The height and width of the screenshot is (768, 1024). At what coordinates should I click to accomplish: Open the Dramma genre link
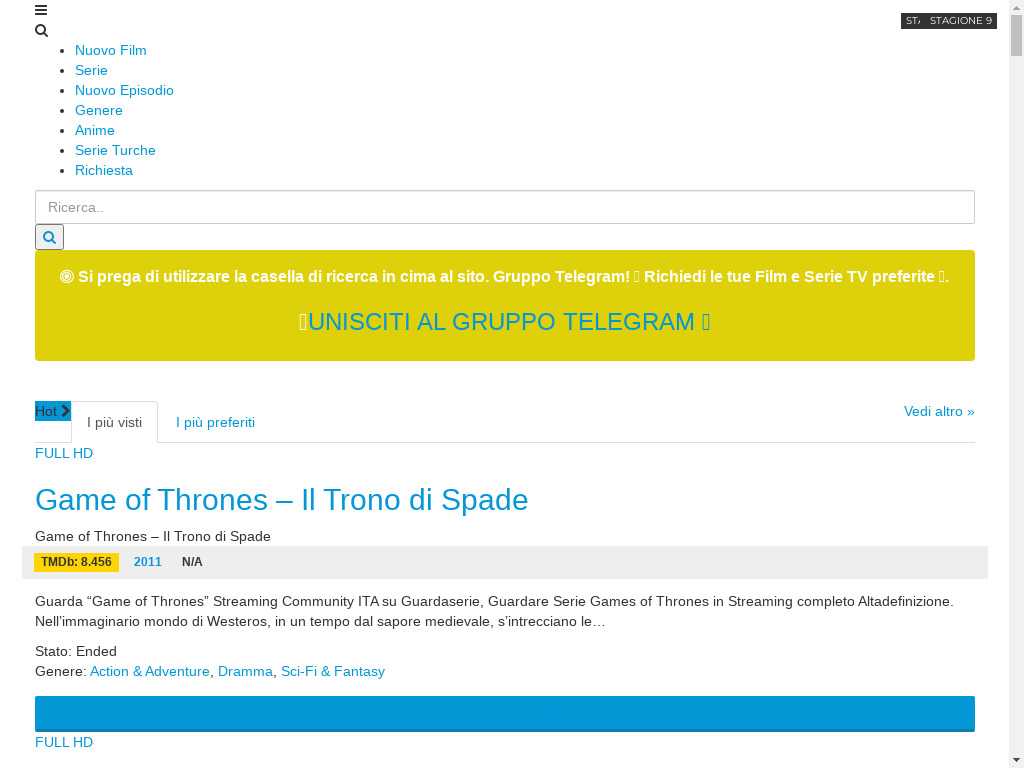tap(246, 671)
